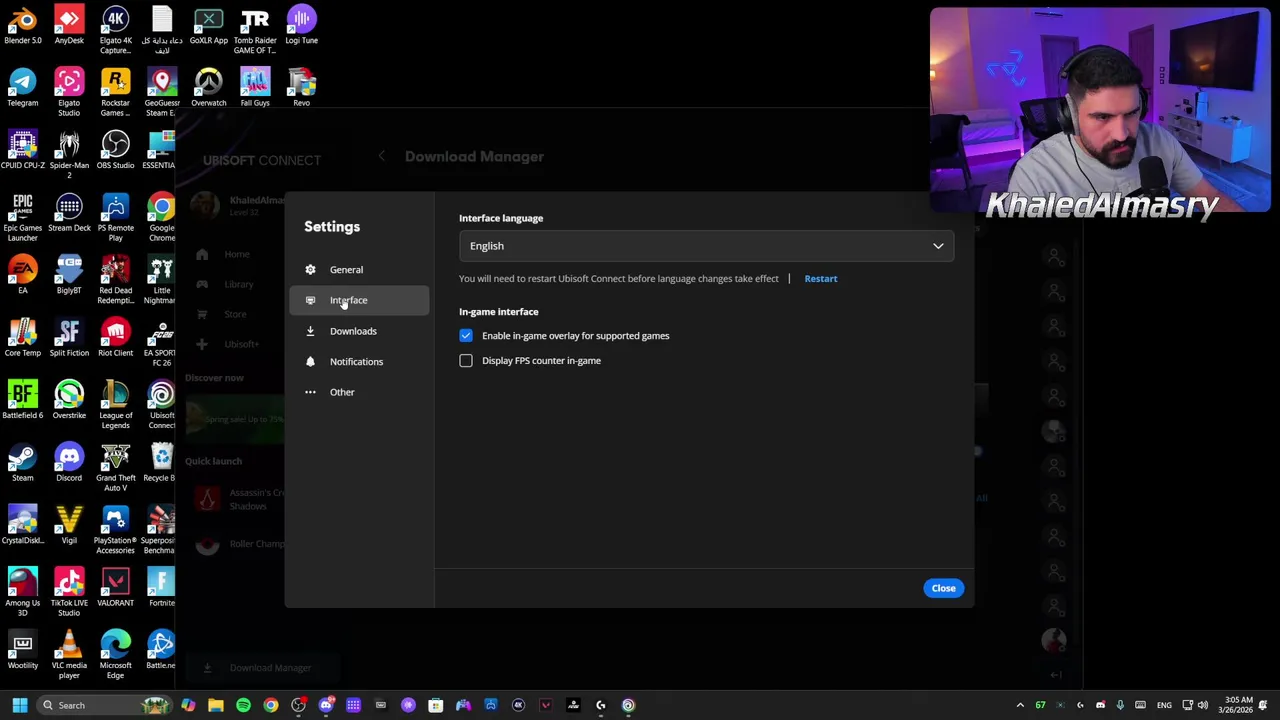The width and height of the screenshot is (1280, 720).
Task: Open Spotify from the taskbar
Action: tap(243, 705)
